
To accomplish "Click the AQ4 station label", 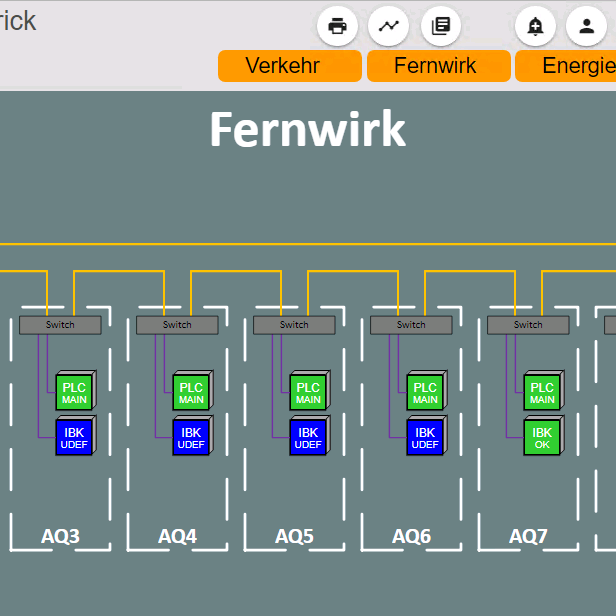I will (177, 536).
